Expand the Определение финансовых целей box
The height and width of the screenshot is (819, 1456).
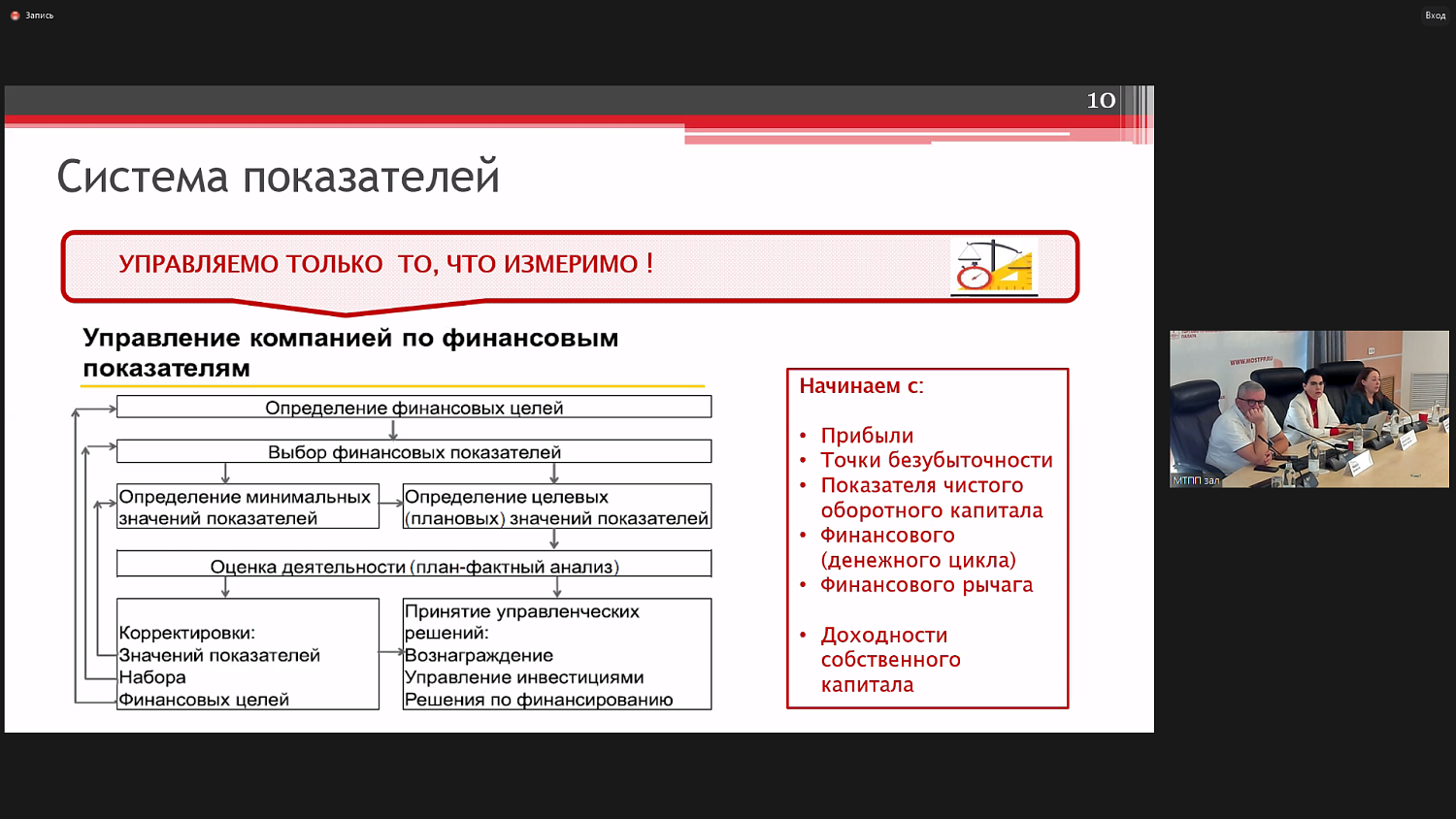[414, 407]
